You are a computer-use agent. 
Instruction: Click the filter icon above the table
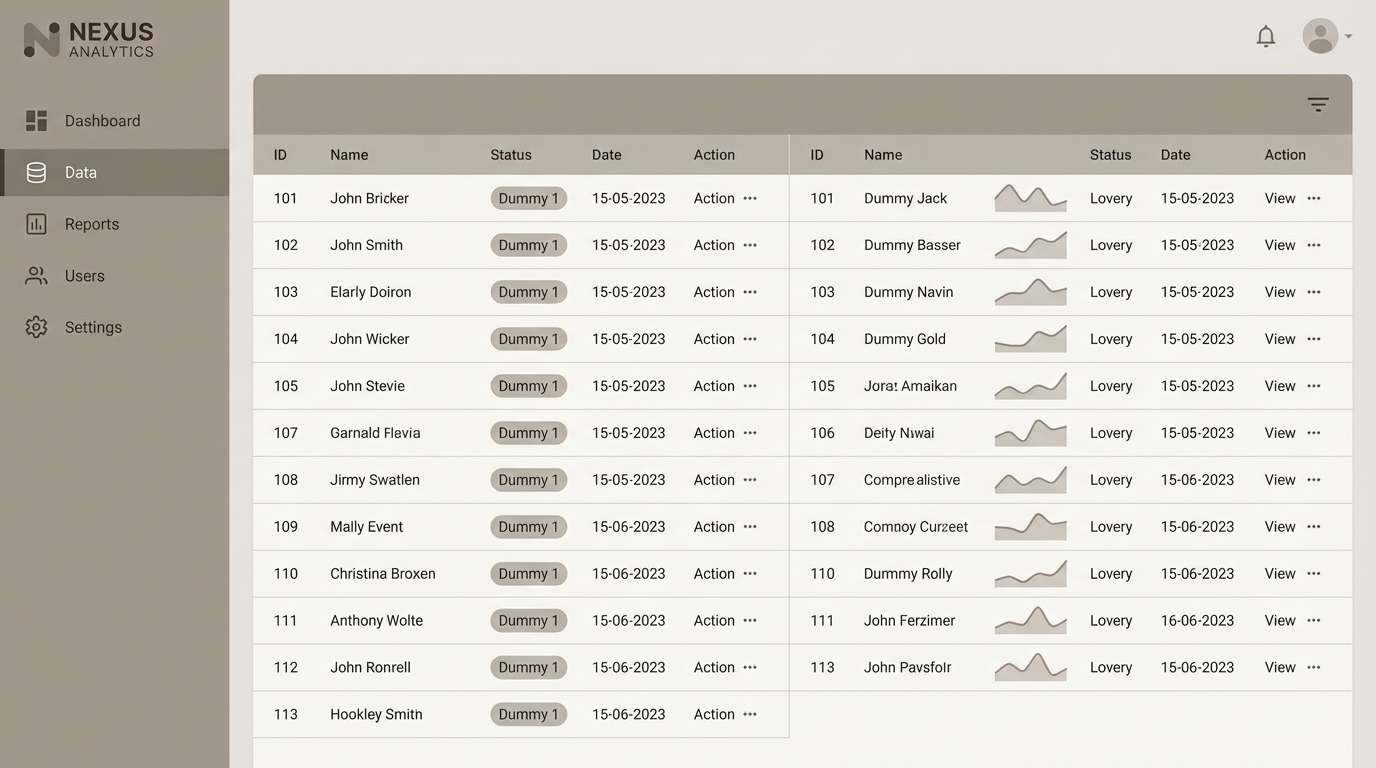pyautogui.click(x=1318, y=103)
